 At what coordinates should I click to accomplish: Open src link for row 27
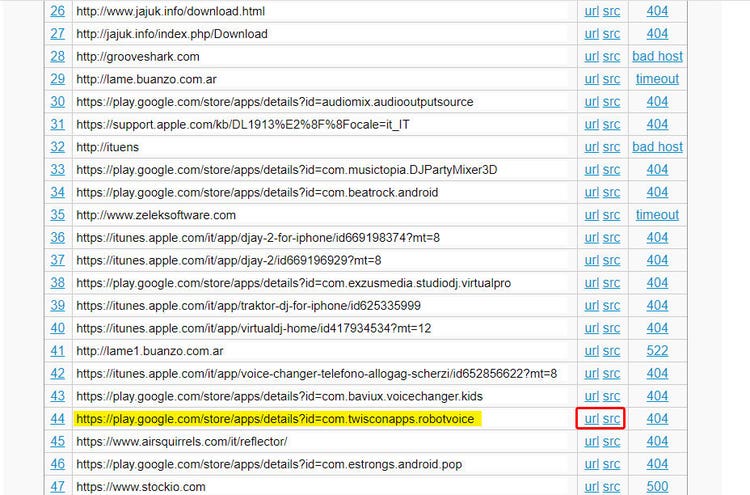pyautogui.click(x=611, y=33)
